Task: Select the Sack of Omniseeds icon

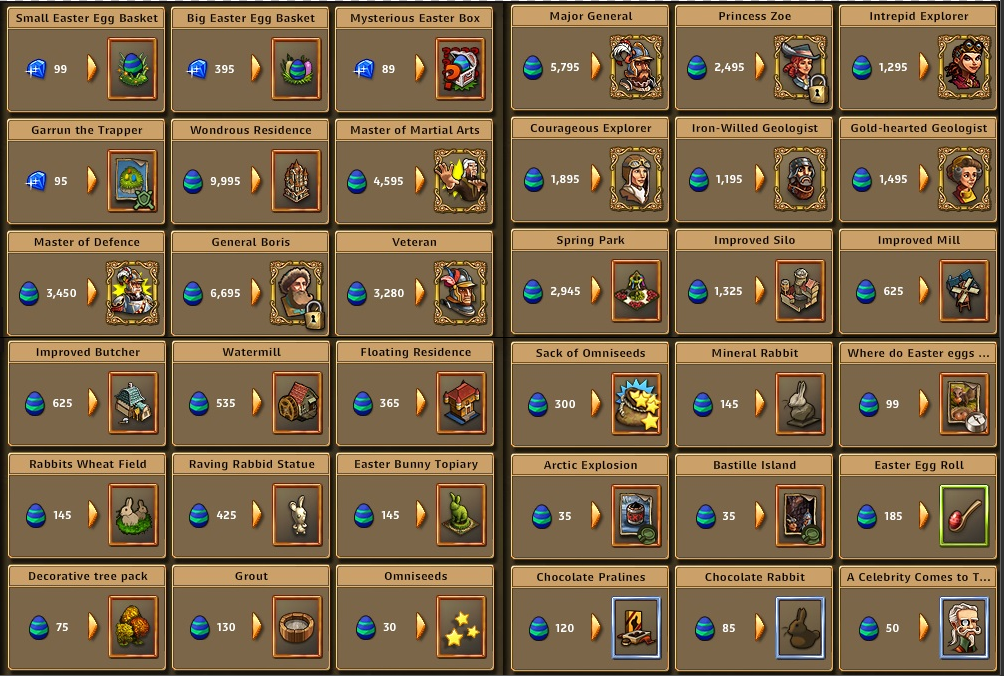Action: tap(636, 404)
